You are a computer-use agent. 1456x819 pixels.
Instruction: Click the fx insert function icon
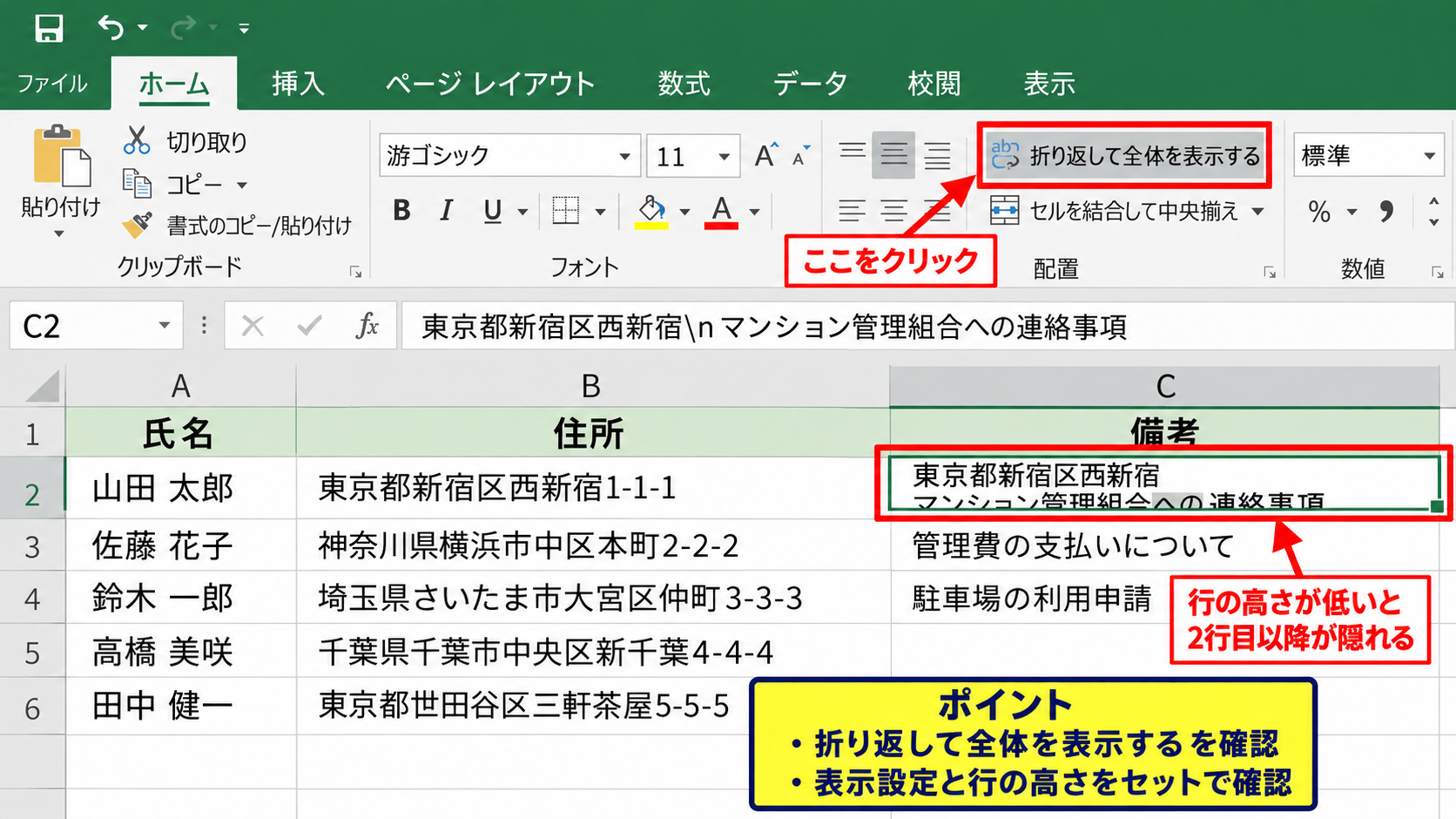pyautogui.click(x=367, y=326)
